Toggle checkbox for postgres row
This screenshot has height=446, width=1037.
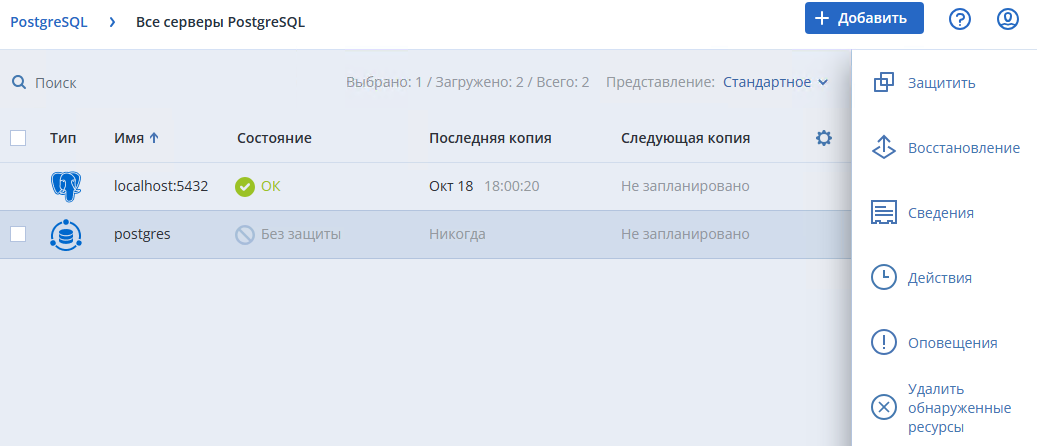[x=18, y=234]
